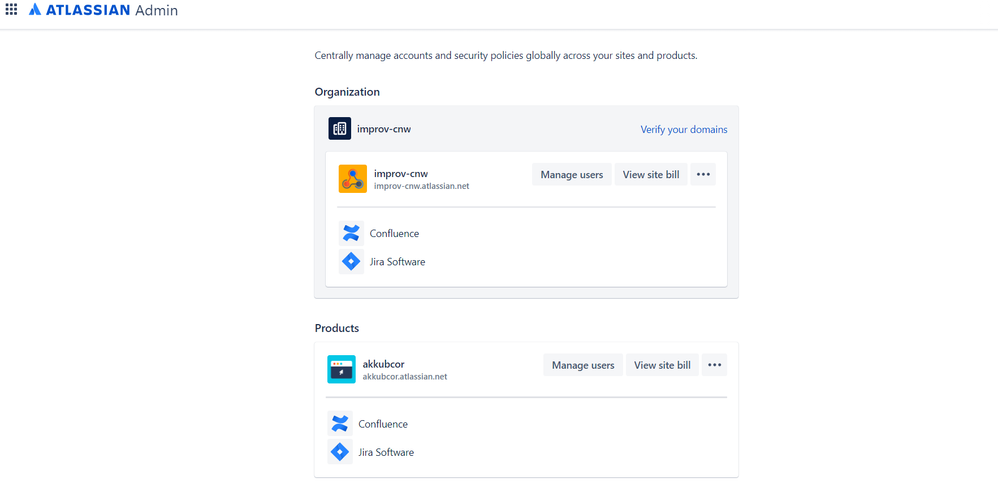Click the Jira Software icon under akkubcor
This screenshot has width=998, height=487.
point(339,452)
